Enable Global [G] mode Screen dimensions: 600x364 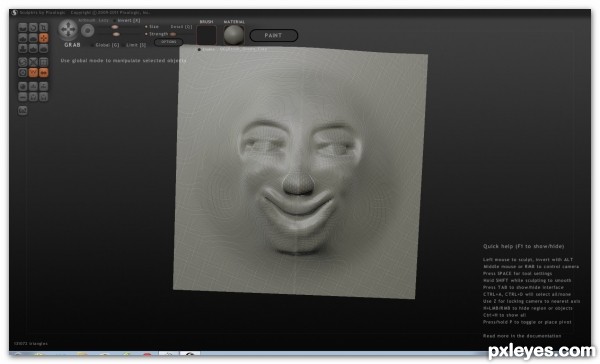pos(105,45)
